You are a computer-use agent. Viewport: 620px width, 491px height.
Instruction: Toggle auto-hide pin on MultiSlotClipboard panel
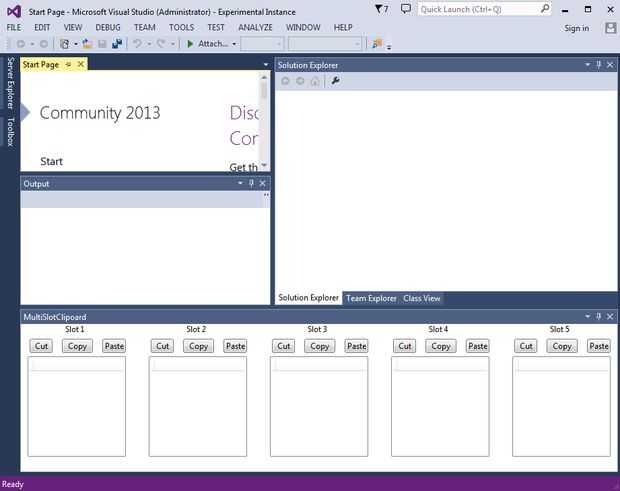coord(599,316)
